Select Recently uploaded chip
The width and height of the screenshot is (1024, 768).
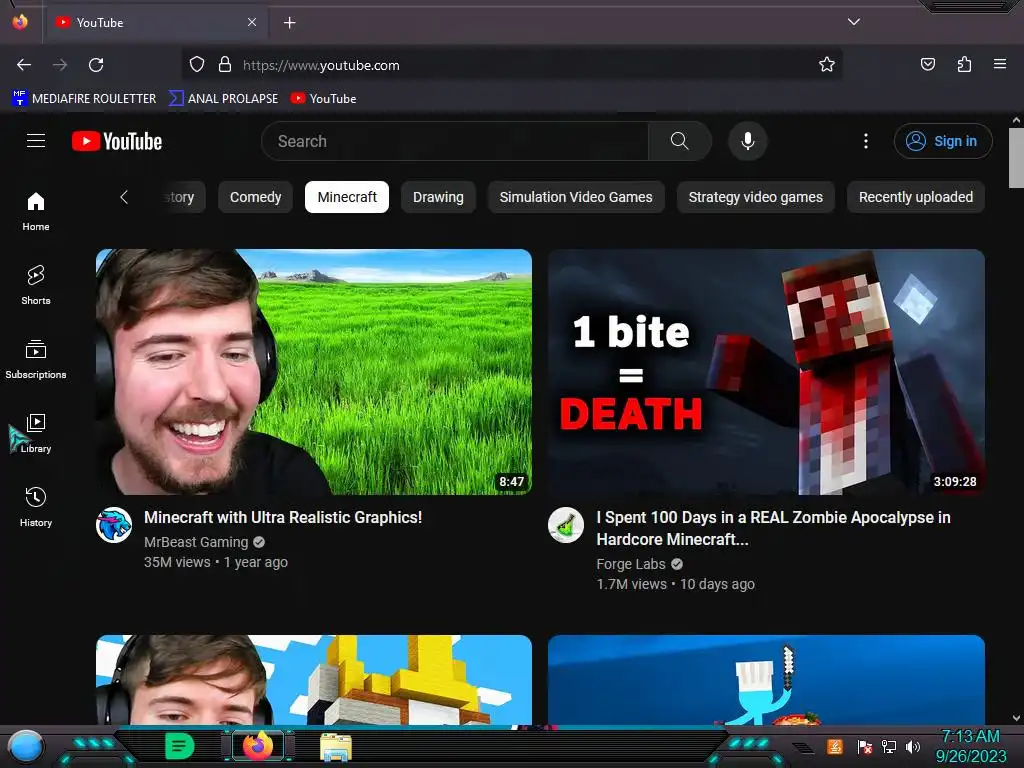pyautogui.click(x=916, y=197)
